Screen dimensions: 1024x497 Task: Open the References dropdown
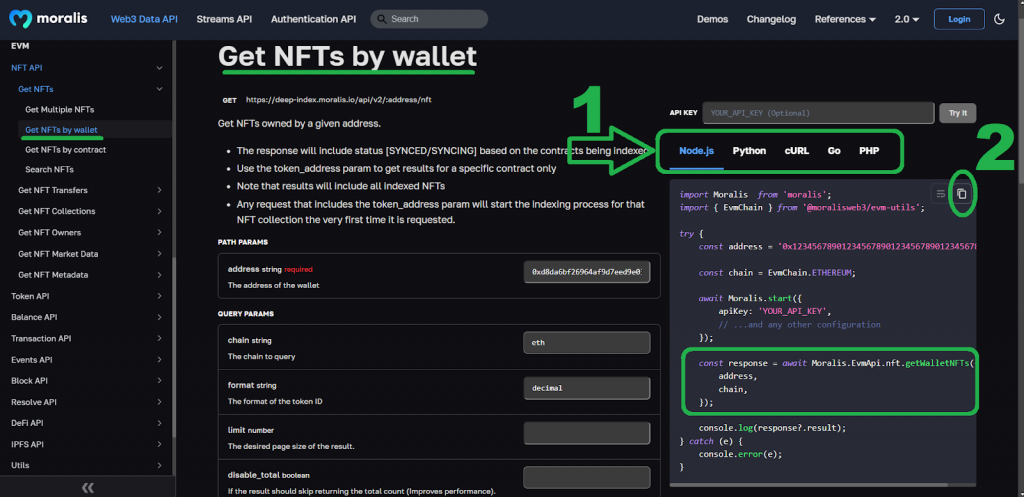tap(845, 19)
